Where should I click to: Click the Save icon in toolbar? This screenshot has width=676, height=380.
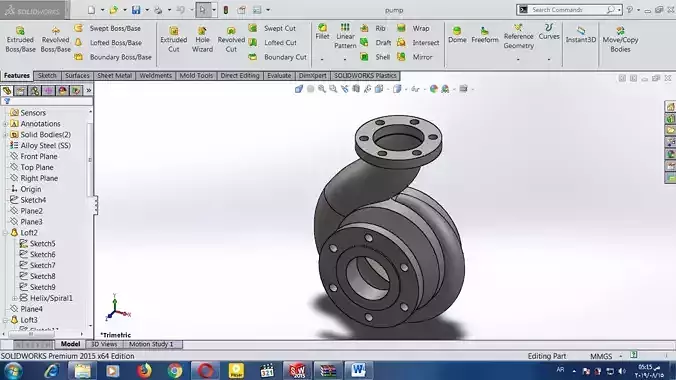pos(136,10)
